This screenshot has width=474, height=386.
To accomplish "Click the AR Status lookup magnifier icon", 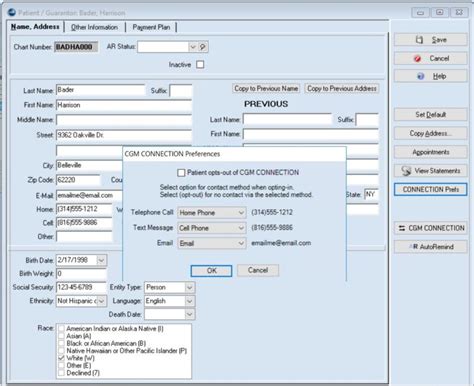I will pos(203,47).
